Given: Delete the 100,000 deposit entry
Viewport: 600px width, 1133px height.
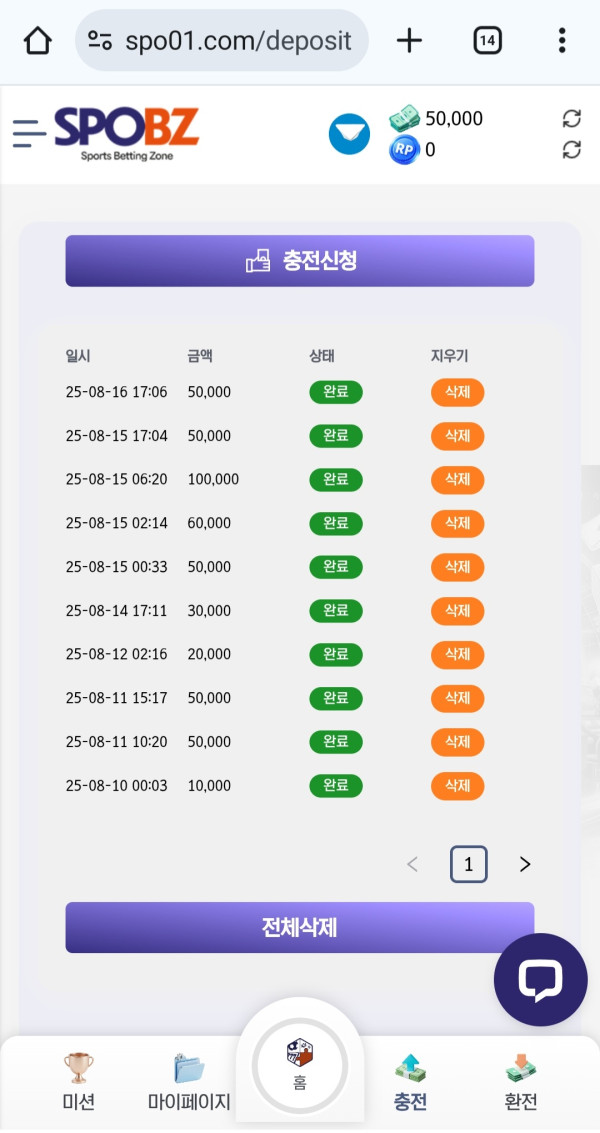Looking at the screenshot, I should pos(457,480).
